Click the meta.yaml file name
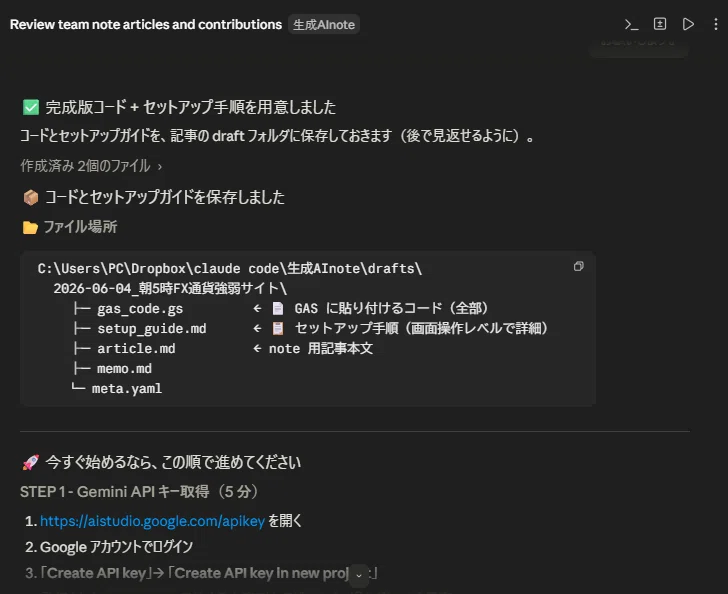 pyautogui.click(x=127, y=389)
